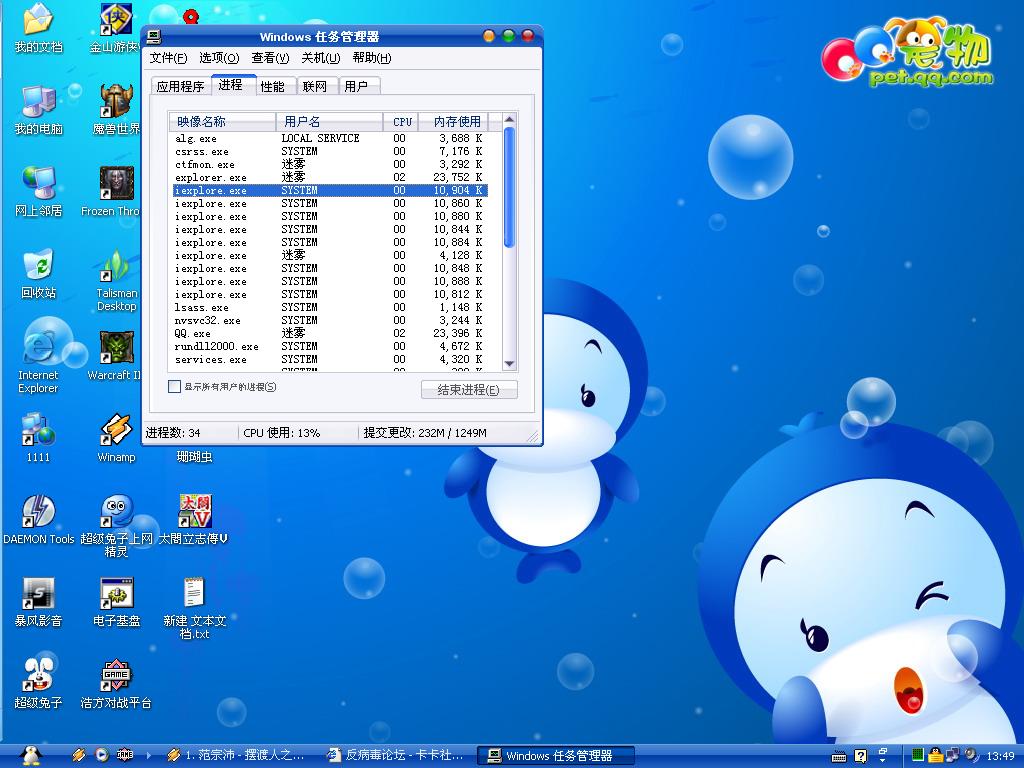This screenshot has width=1024, height=768.
Task: Click the 新建 文本文档.txt file icon
Action: (x=194, y=594)
